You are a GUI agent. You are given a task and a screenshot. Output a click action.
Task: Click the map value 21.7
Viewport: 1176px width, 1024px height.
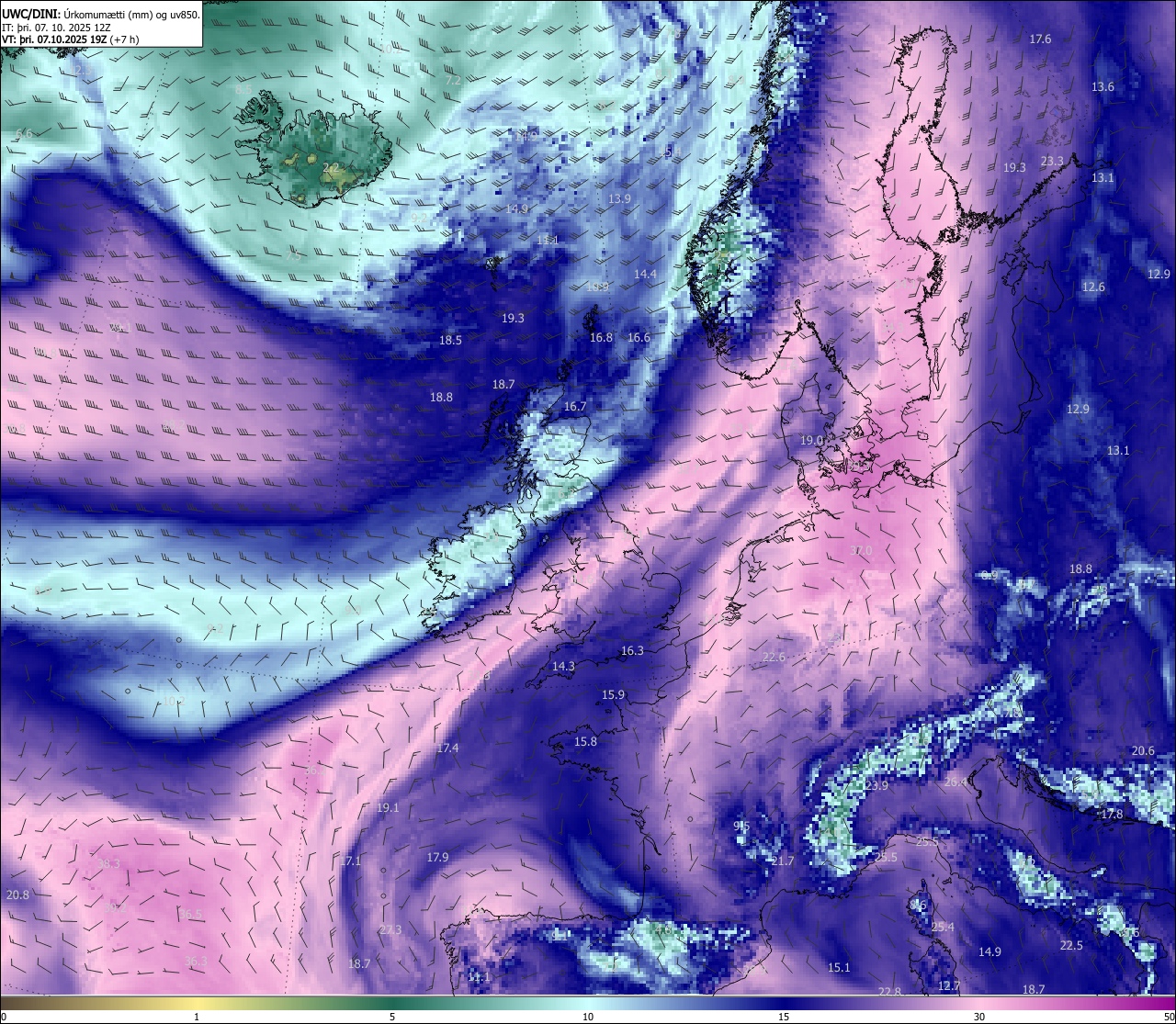pyautogui.click(x=782, y=861)
